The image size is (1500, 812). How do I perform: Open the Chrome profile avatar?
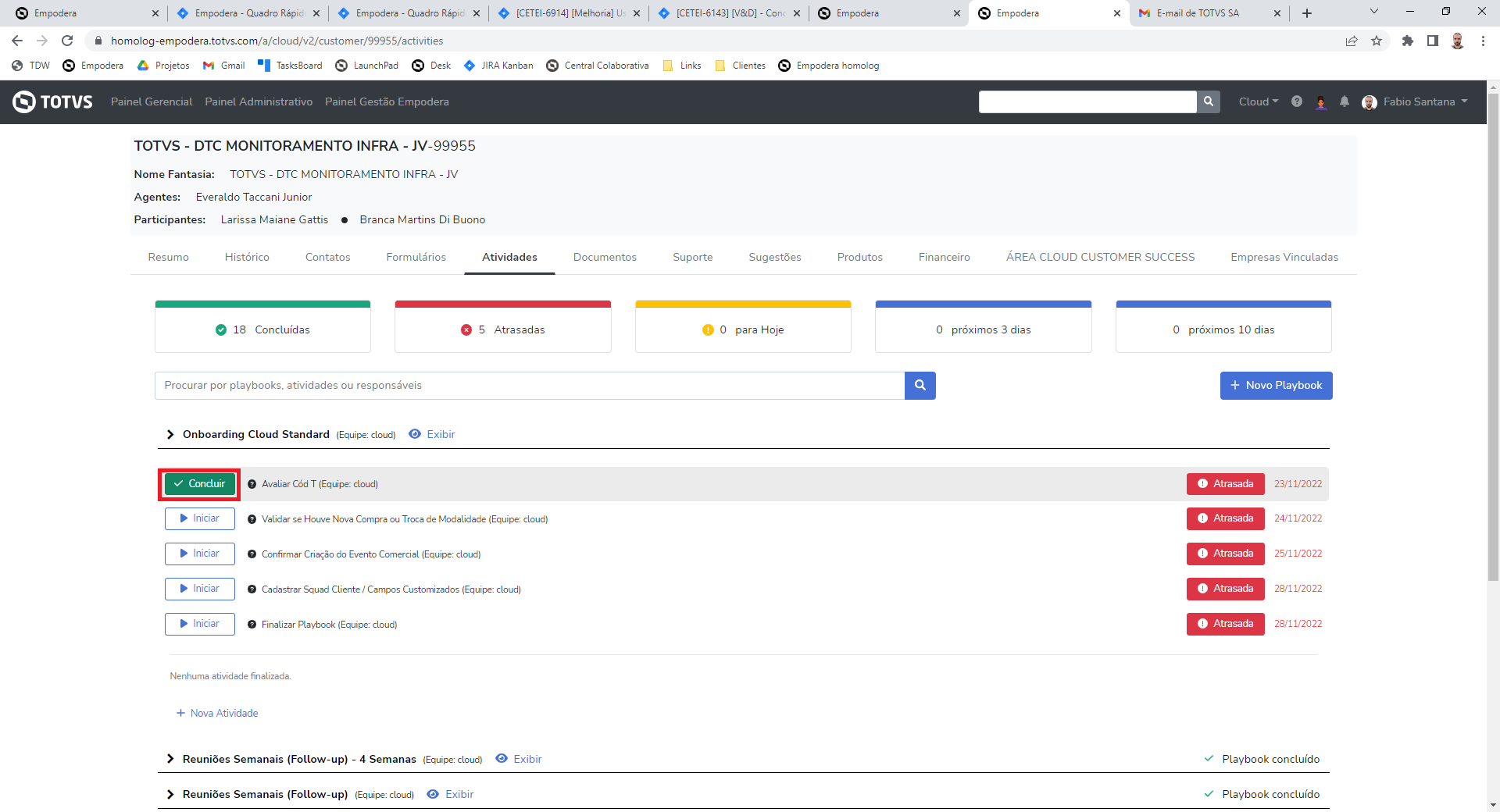[1458, 41]
